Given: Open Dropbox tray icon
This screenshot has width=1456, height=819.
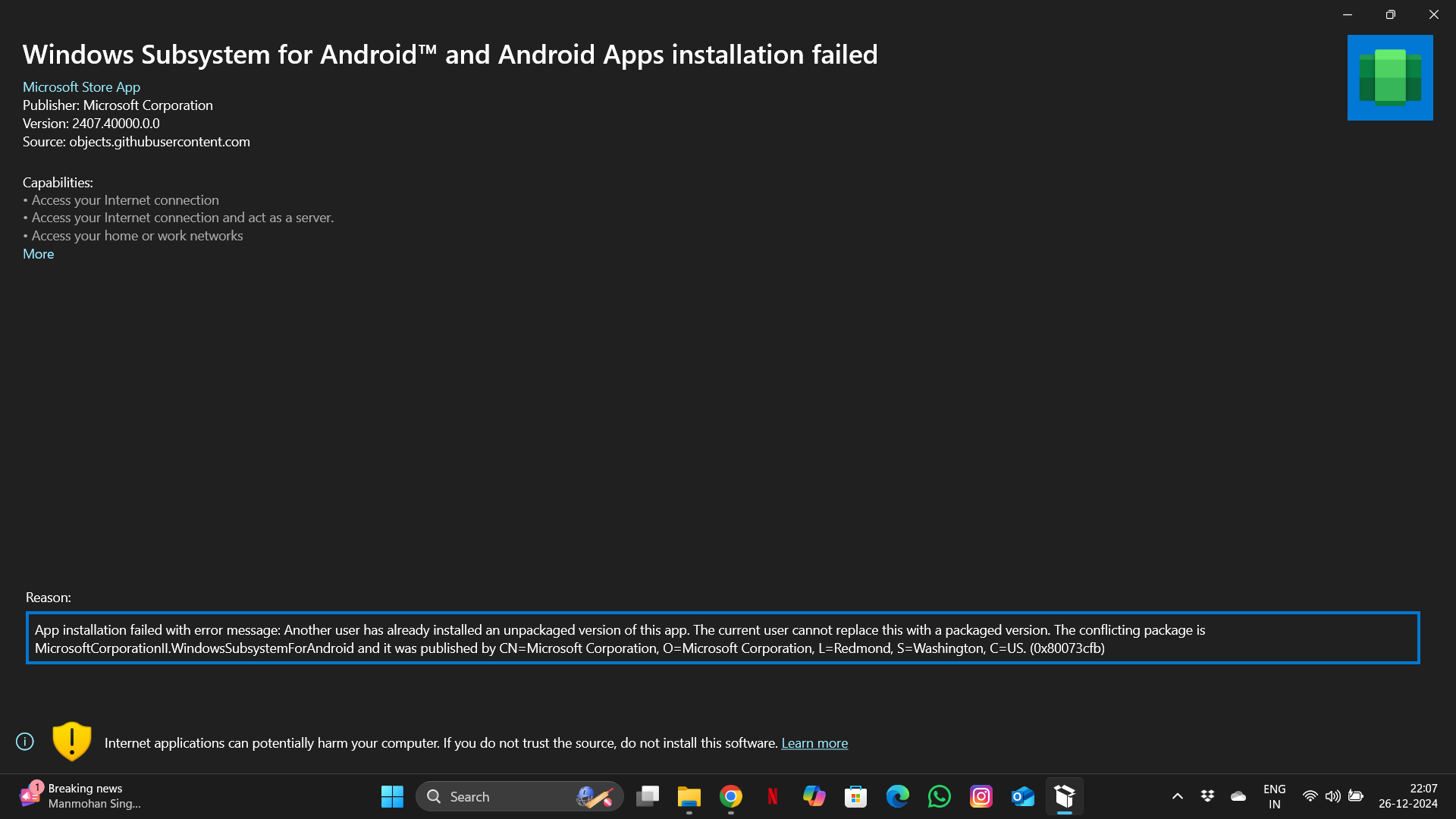Looking at the screenshot, I should [1208, 795].
